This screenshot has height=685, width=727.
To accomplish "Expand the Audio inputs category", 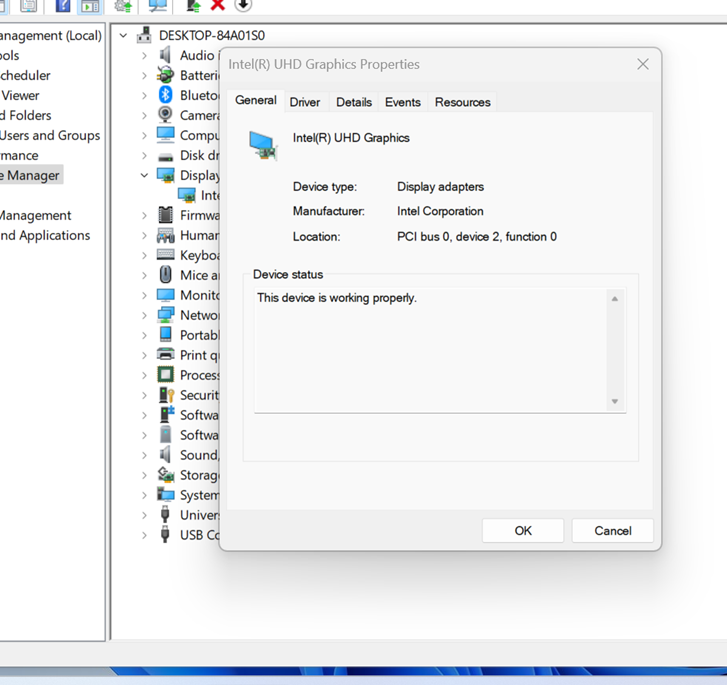I will click(x=144, y=55).
